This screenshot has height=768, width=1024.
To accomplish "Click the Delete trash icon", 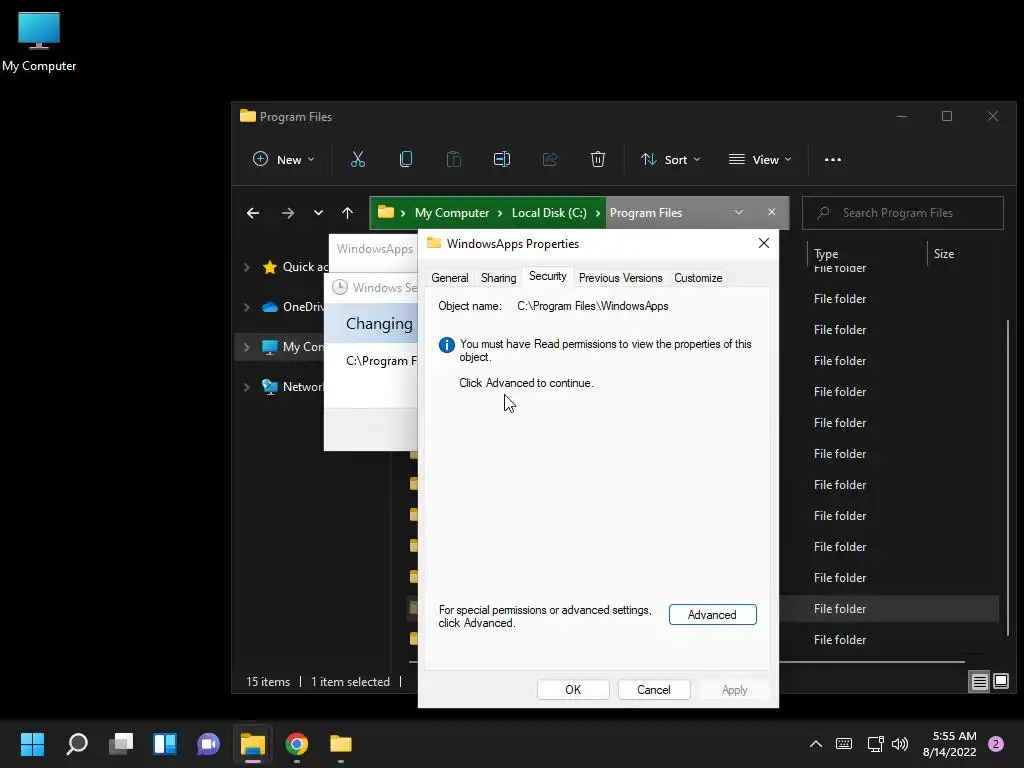I will pos(598,159).
